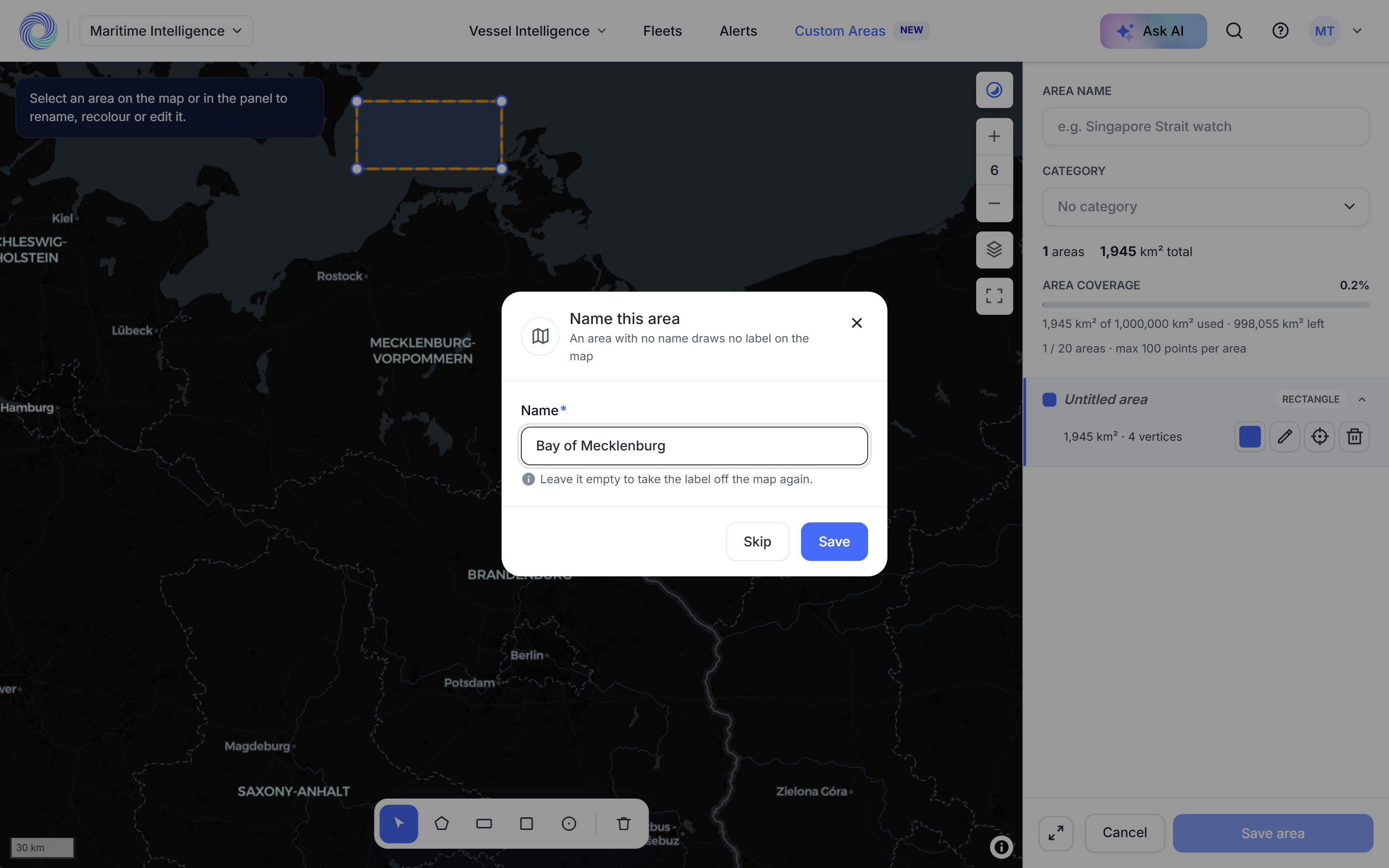Collapse the Untitled area row chevron
The width and height of the screenshot is (1389, 868).
tap(1362, 399)
